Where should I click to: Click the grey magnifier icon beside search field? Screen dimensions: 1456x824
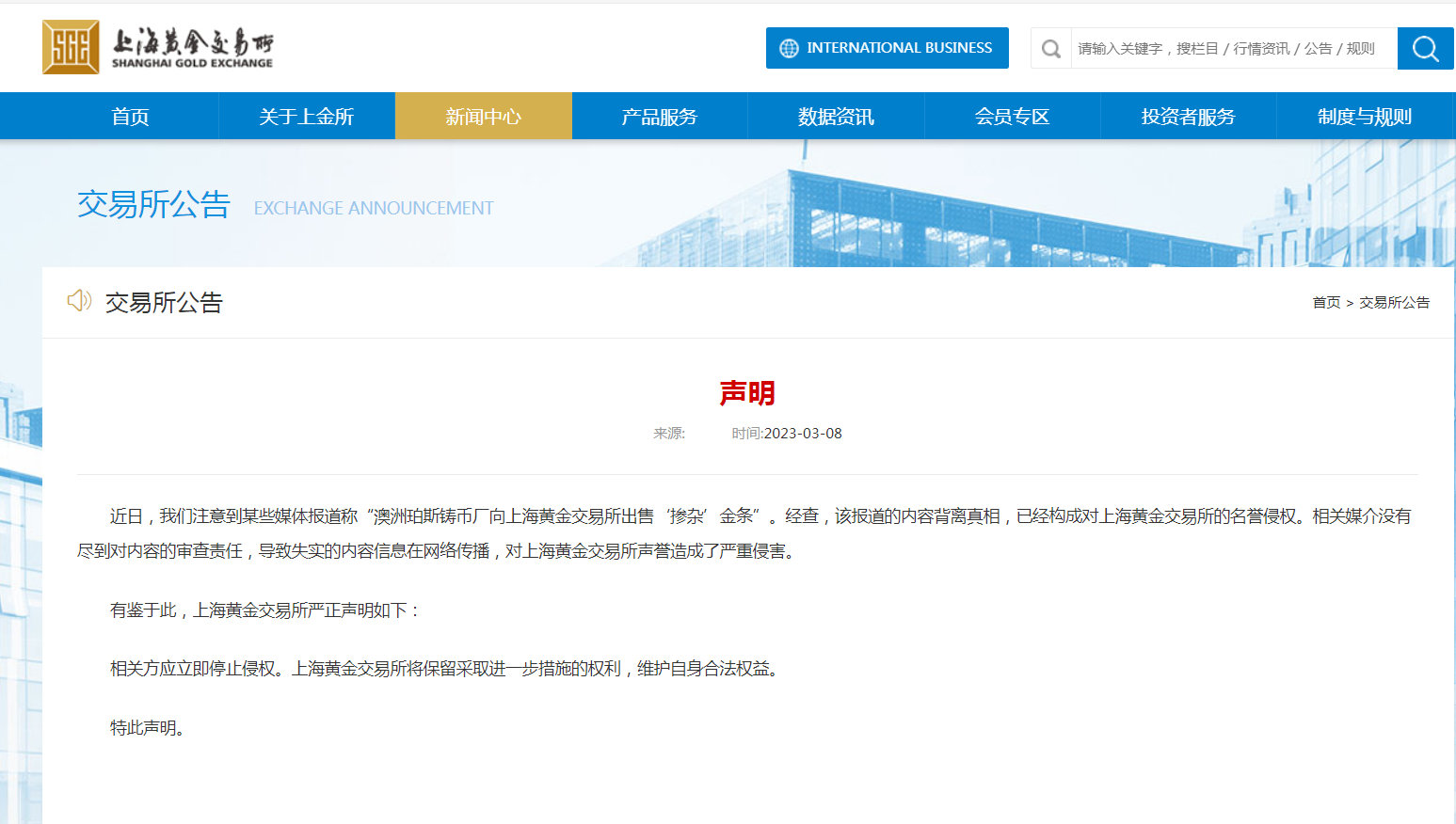pos(1051,49)
